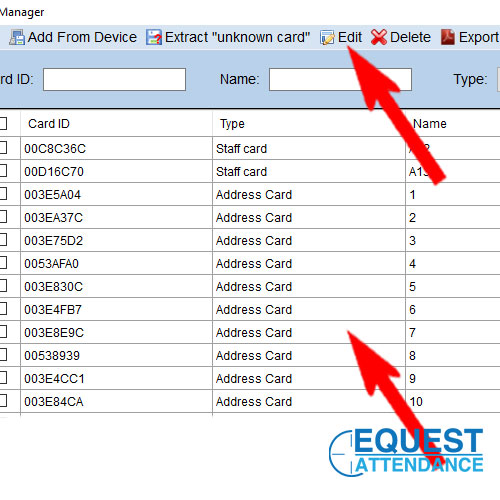This screenshot has height=500, width=500.
Task: Sort by Name column header
Action: [x=430, y=124]
